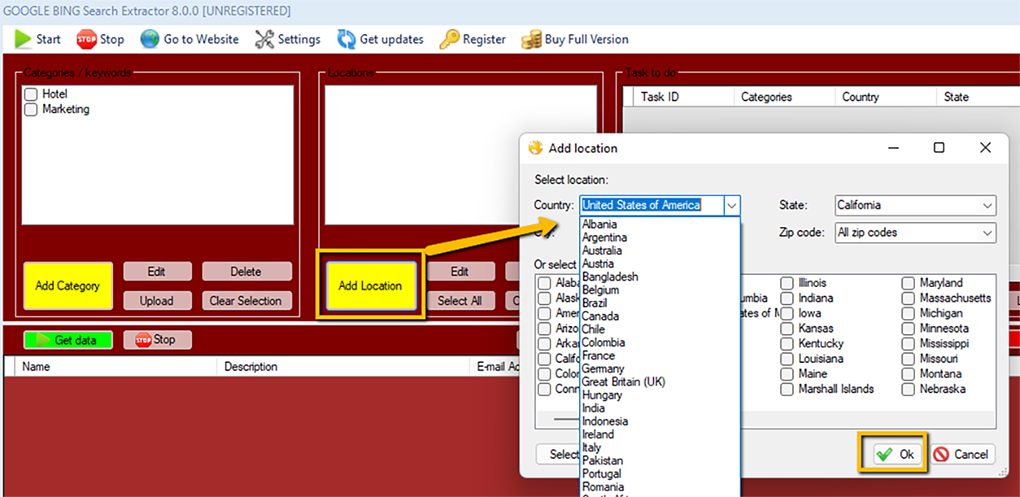Click the Country combo box text field
The width and height of the screenshot is (1020, 497).
pos(652,206)
